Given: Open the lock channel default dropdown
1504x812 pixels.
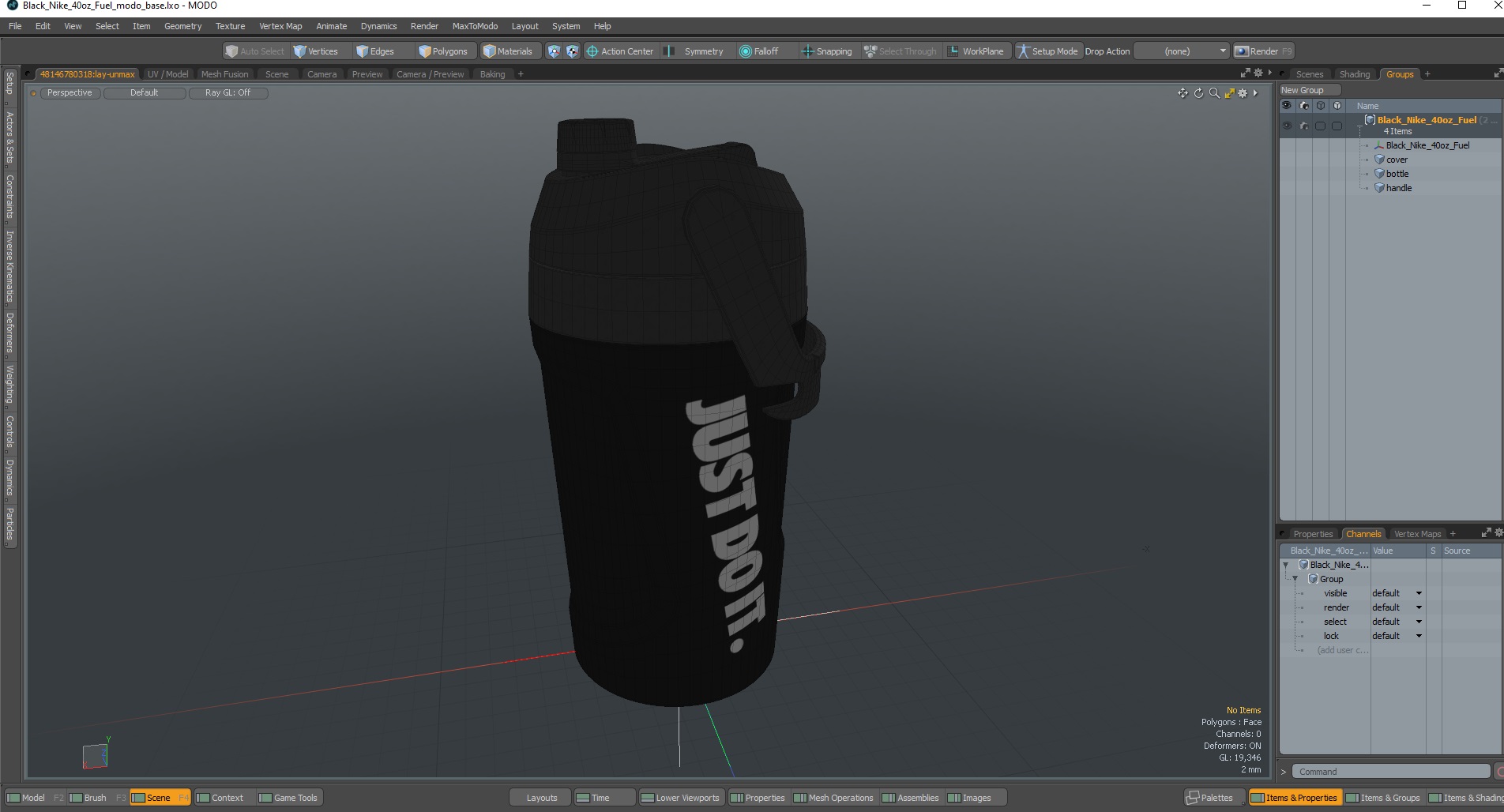Looking at the screenshot, I should coord(1397,636).
